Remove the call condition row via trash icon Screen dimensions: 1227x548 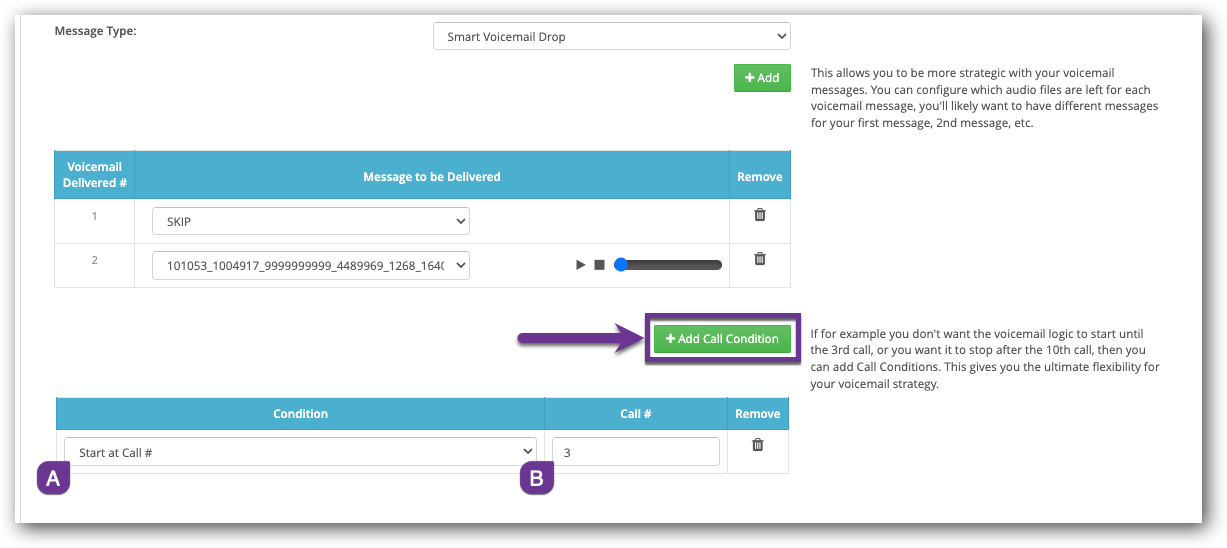[757, 445]
